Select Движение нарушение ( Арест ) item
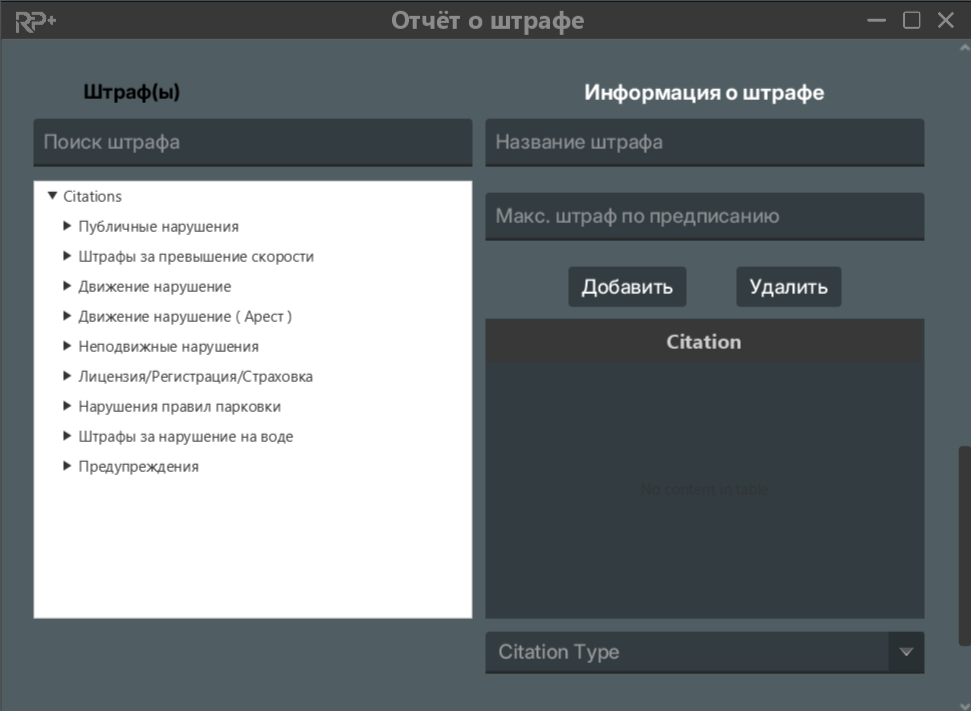 click(x=185, y=317)
